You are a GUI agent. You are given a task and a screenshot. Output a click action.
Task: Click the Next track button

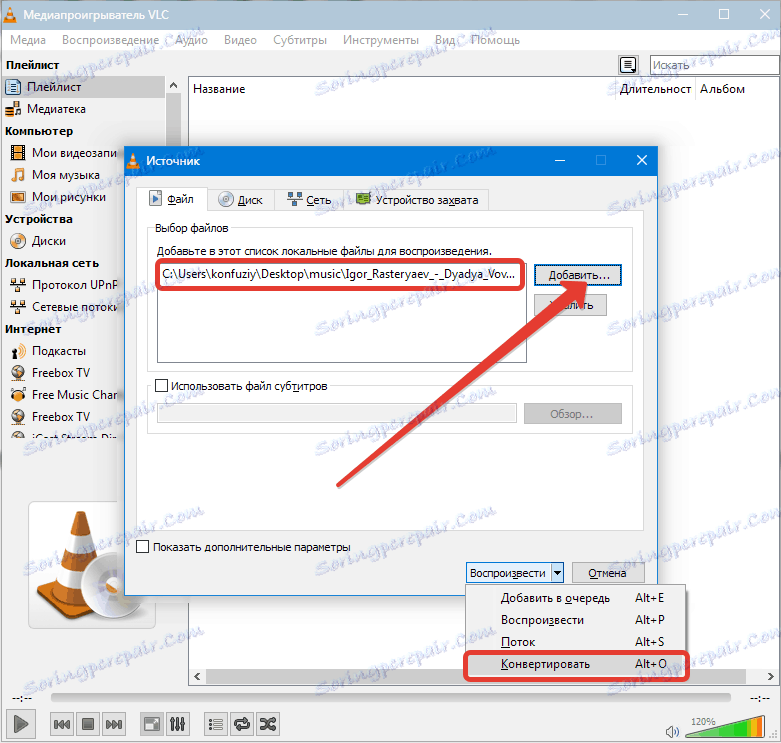(114, 724)
